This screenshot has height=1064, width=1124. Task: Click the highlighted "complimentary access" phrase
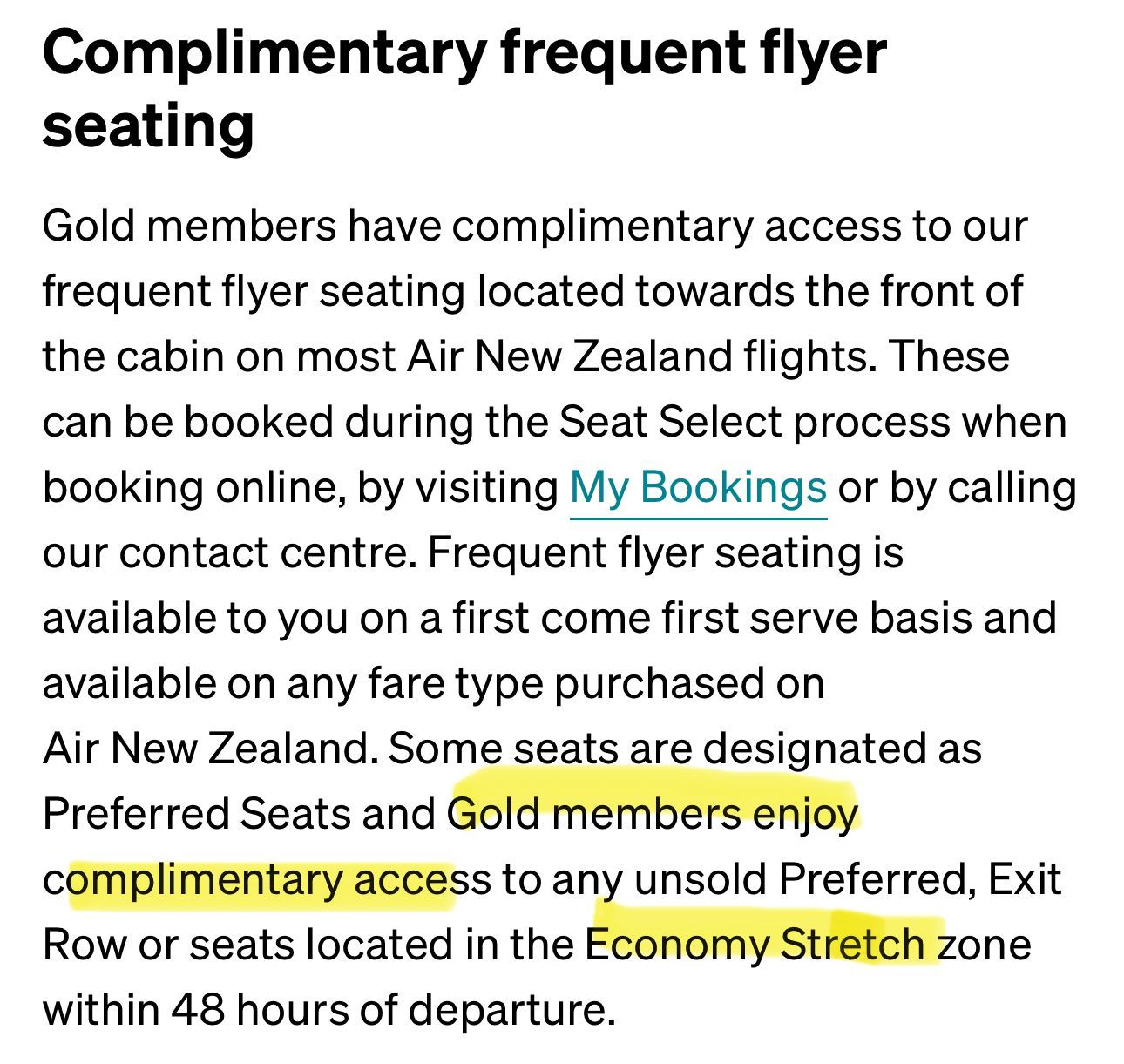pyautogui.click(x=261, y=879)
